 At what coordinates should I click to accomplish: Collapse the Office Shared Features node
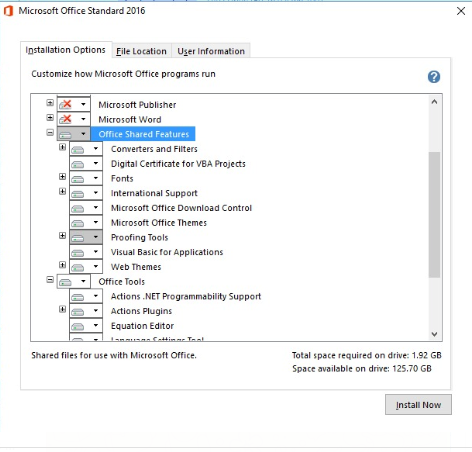[x=50, y=132]
